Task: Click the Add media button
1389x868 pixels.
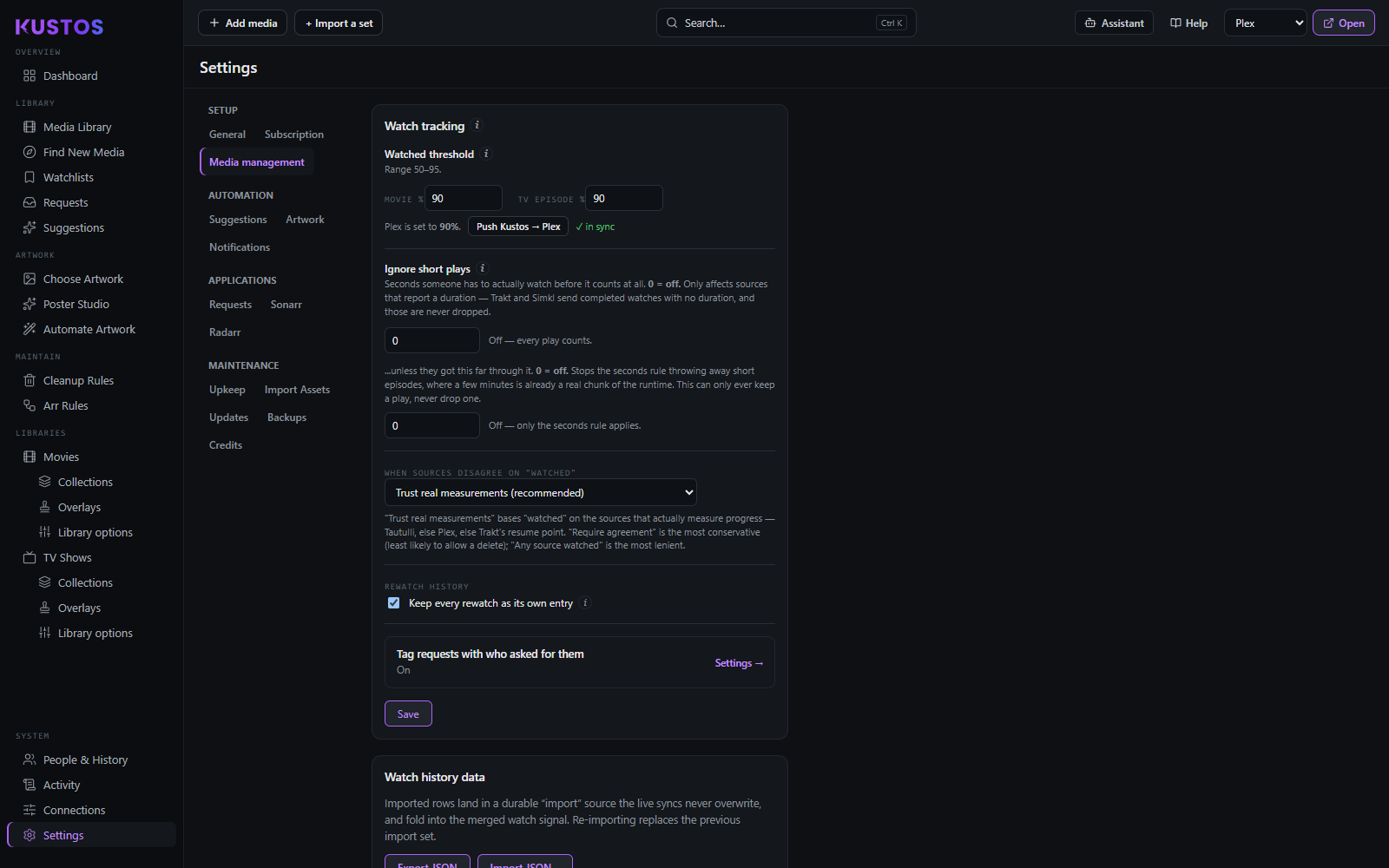Action: point(243,23)
